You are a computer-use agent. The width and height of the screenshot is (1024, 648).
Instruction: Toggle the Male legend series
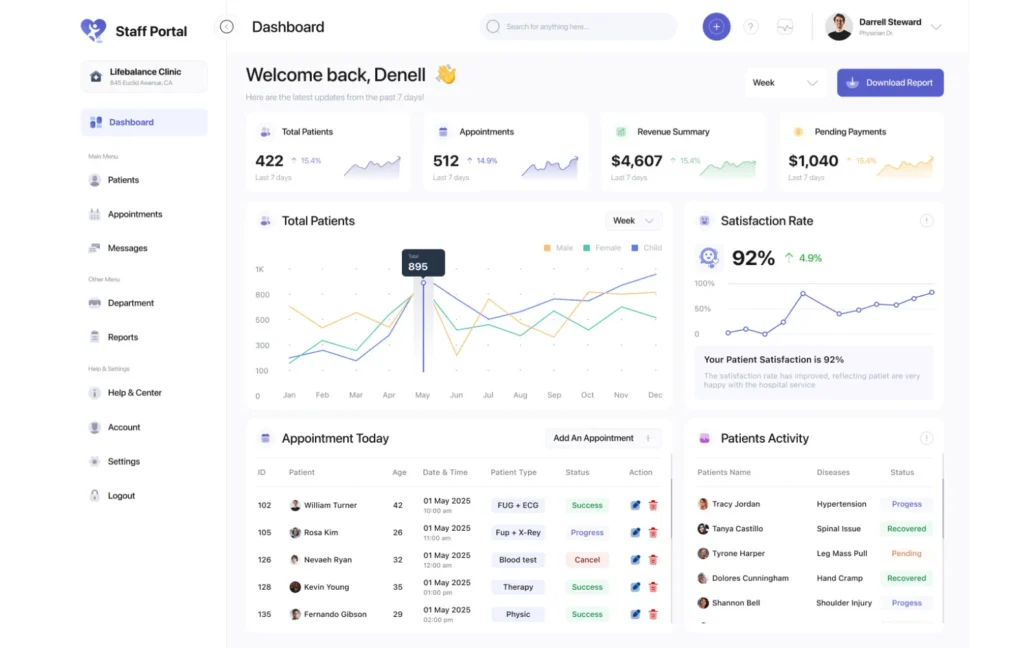(x=558, y=248)
